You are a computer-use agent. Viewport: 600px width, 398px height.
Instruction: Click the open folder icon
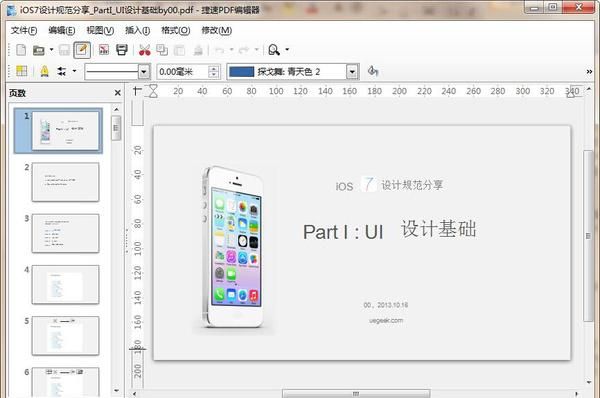click(x=39, y=50)
